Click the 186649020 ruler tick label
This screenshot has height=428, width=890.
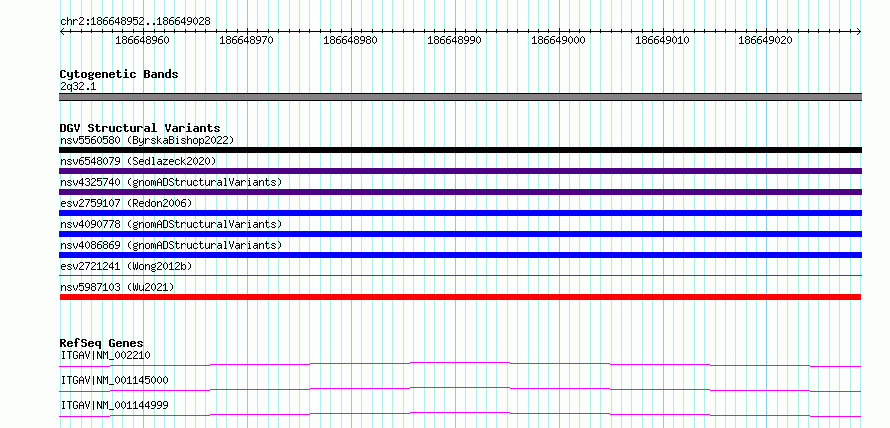pyautogui.click(x=765, y=40)
